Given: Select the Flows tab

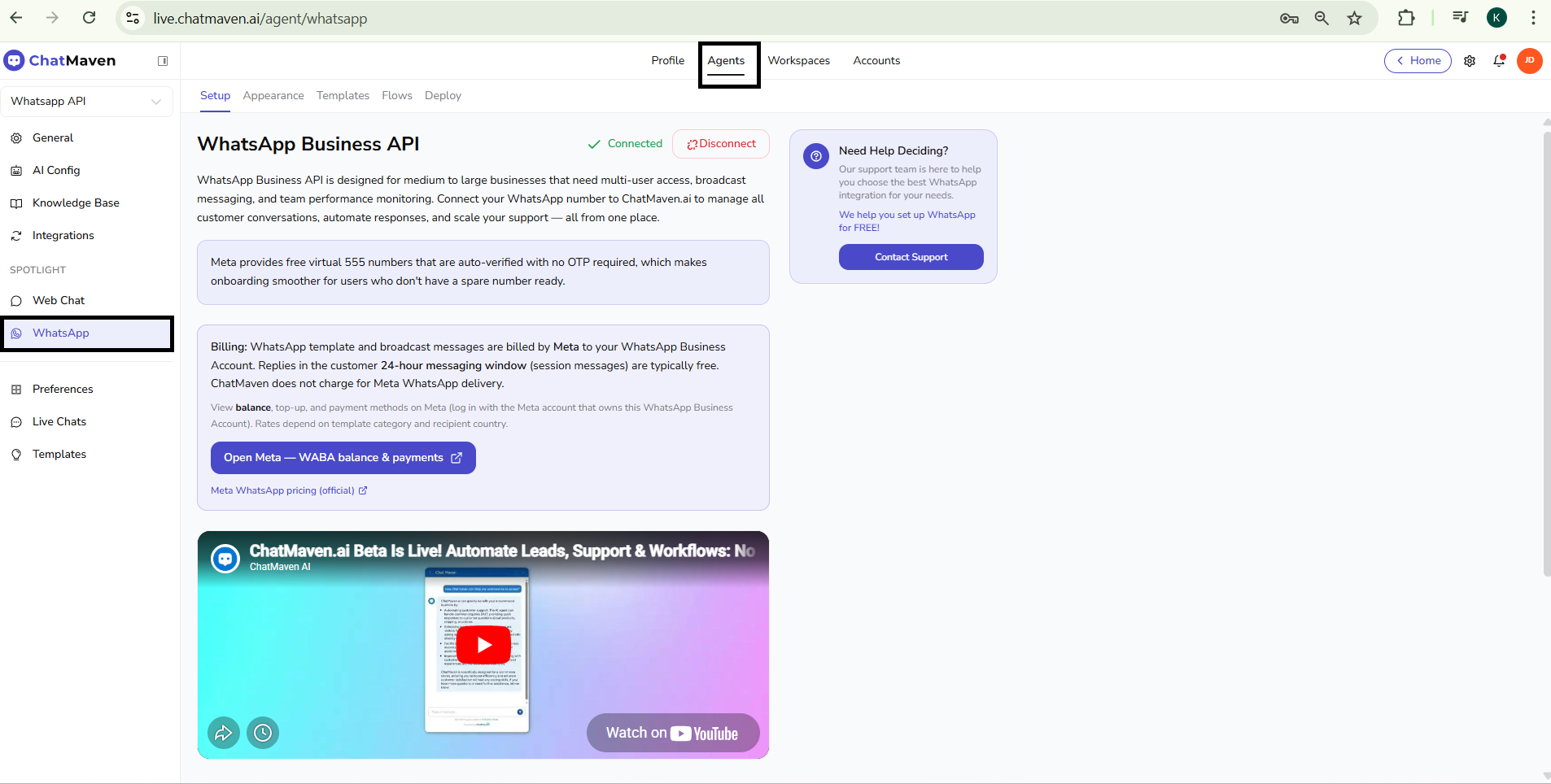Looking at the screenshot, I should (396, 95).
